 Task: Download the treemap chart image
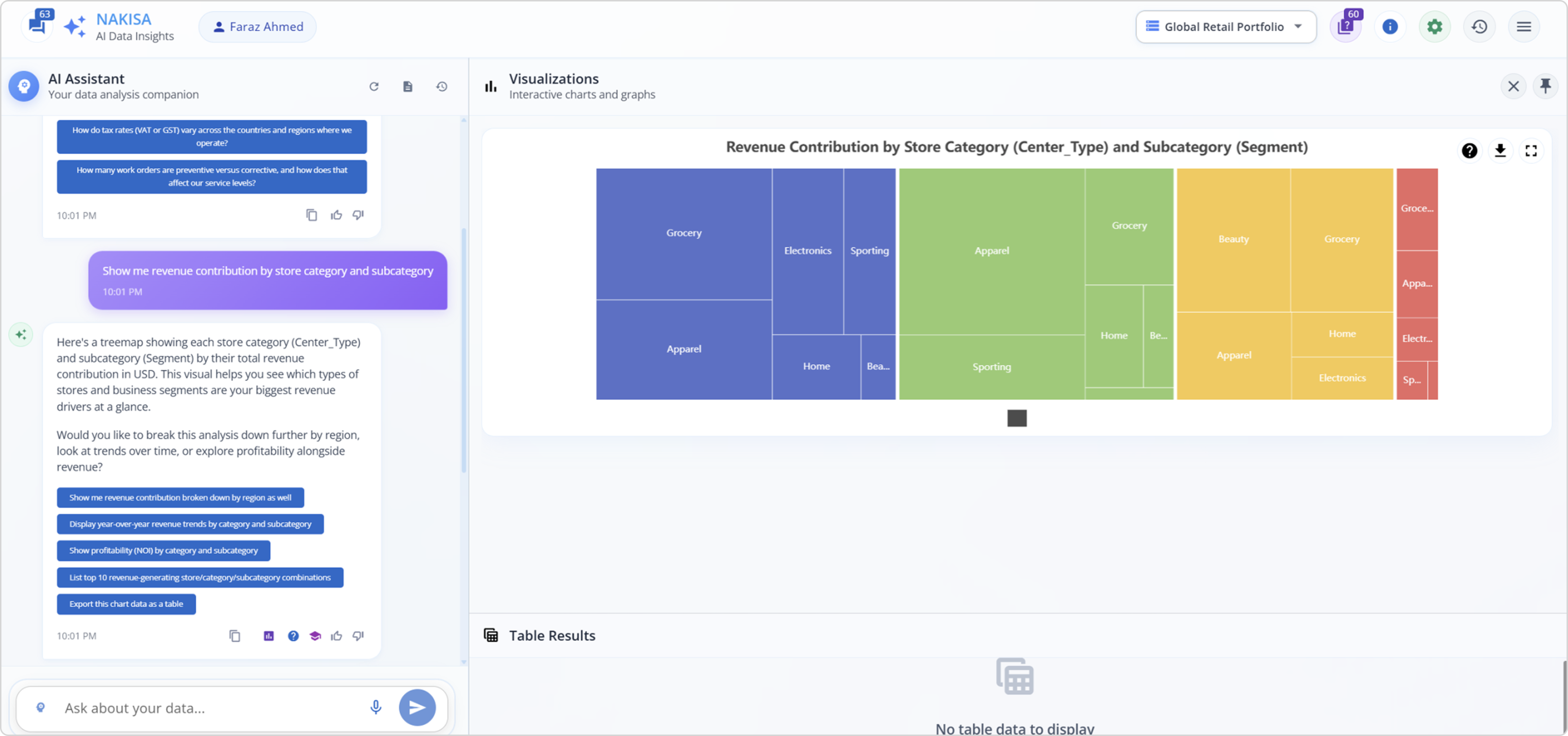[x=1500, y=150]
